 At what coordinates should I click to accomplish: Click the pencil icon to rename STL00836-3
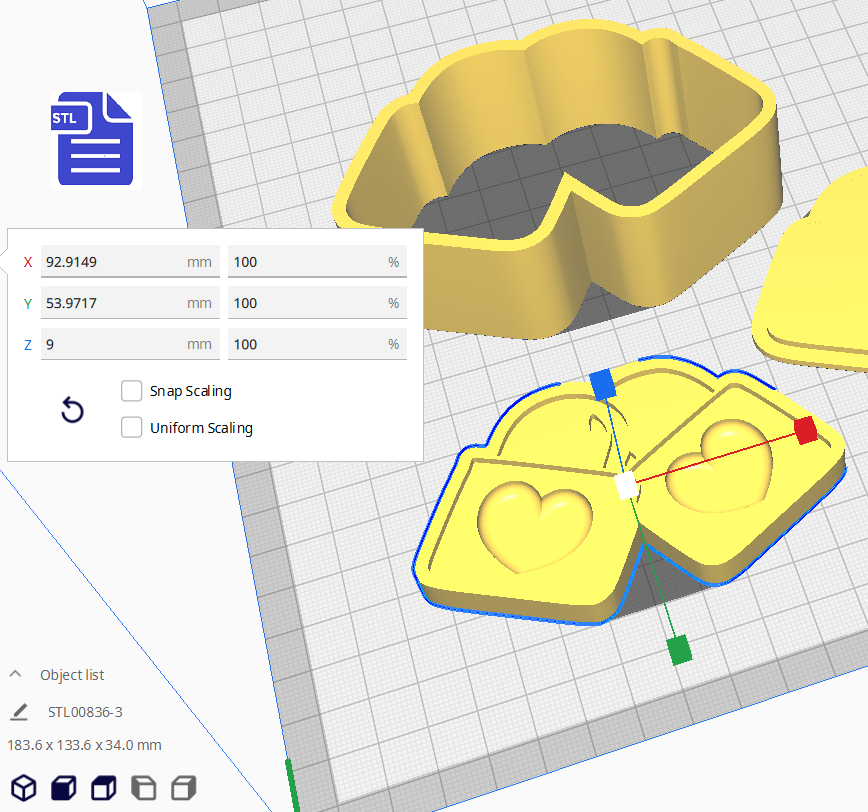(19, 712)
